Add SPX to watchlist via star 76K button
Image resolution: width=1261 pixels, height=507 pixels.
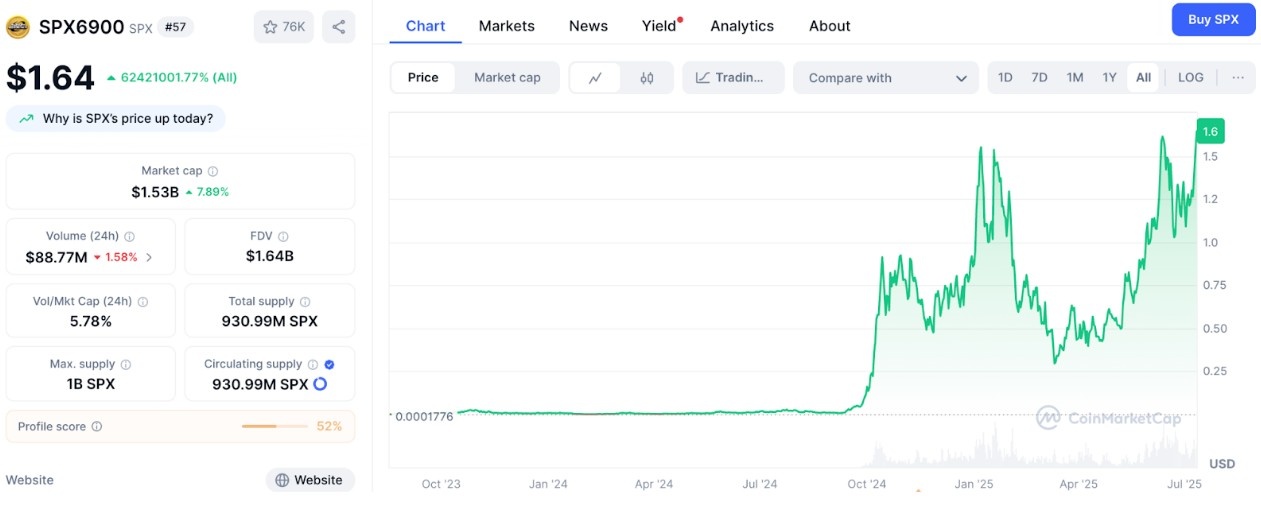point(284,27)
